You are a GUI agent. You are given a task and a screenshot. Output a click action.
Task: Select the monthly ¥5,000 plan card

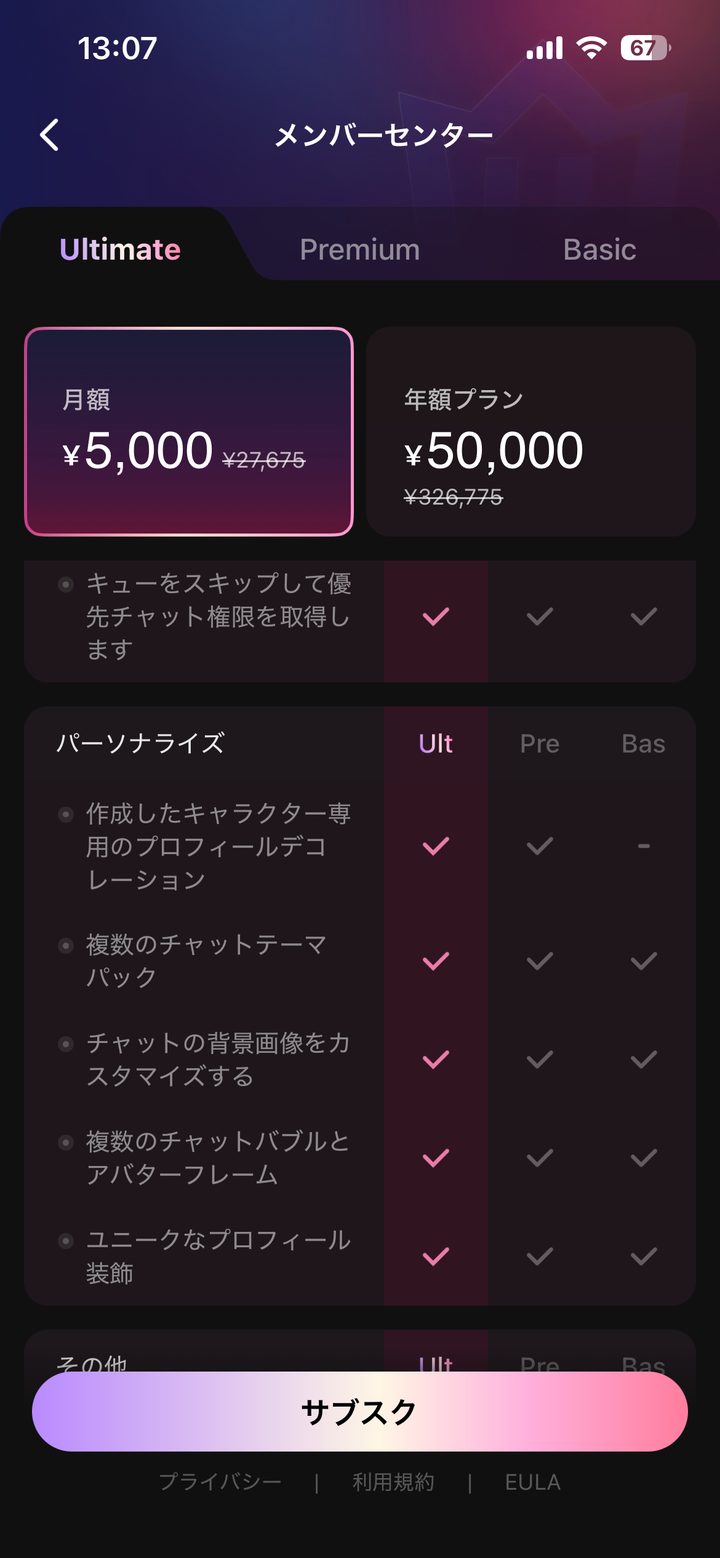point(189,431)
